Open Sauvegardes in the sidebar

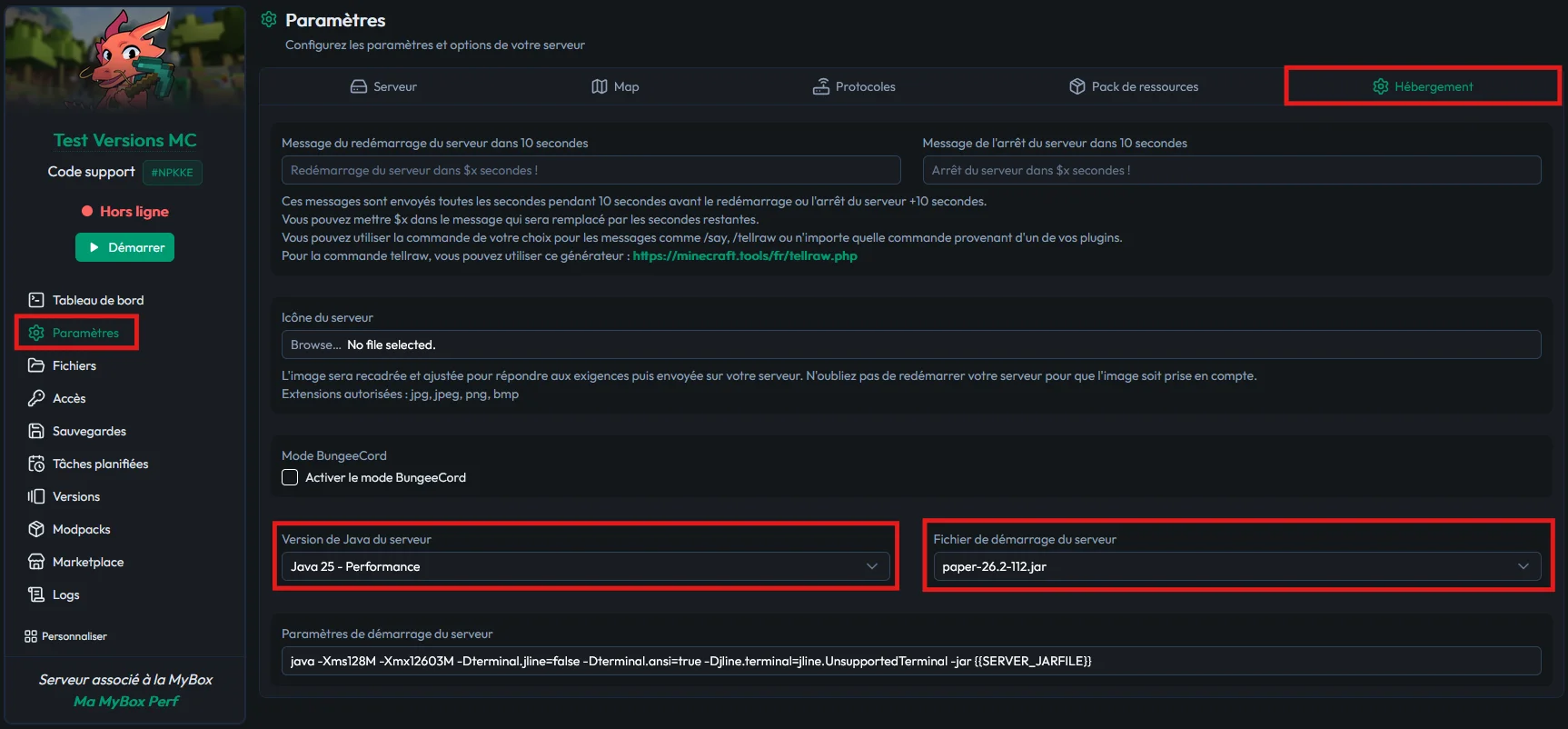[77, 431]
